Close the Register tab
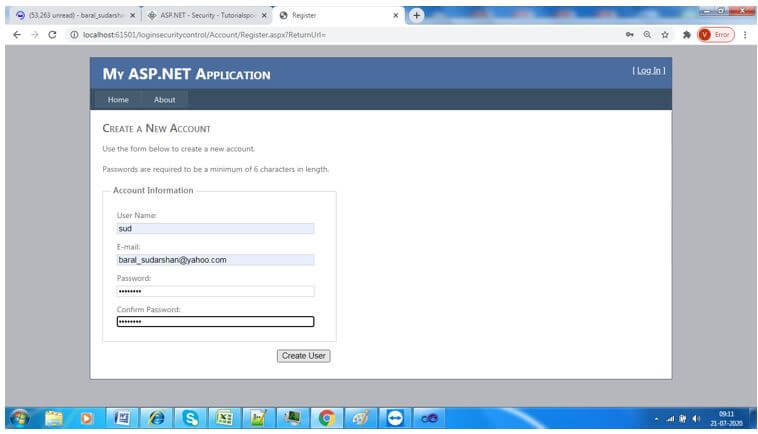 pyautogui.click(x=395, y=15)
